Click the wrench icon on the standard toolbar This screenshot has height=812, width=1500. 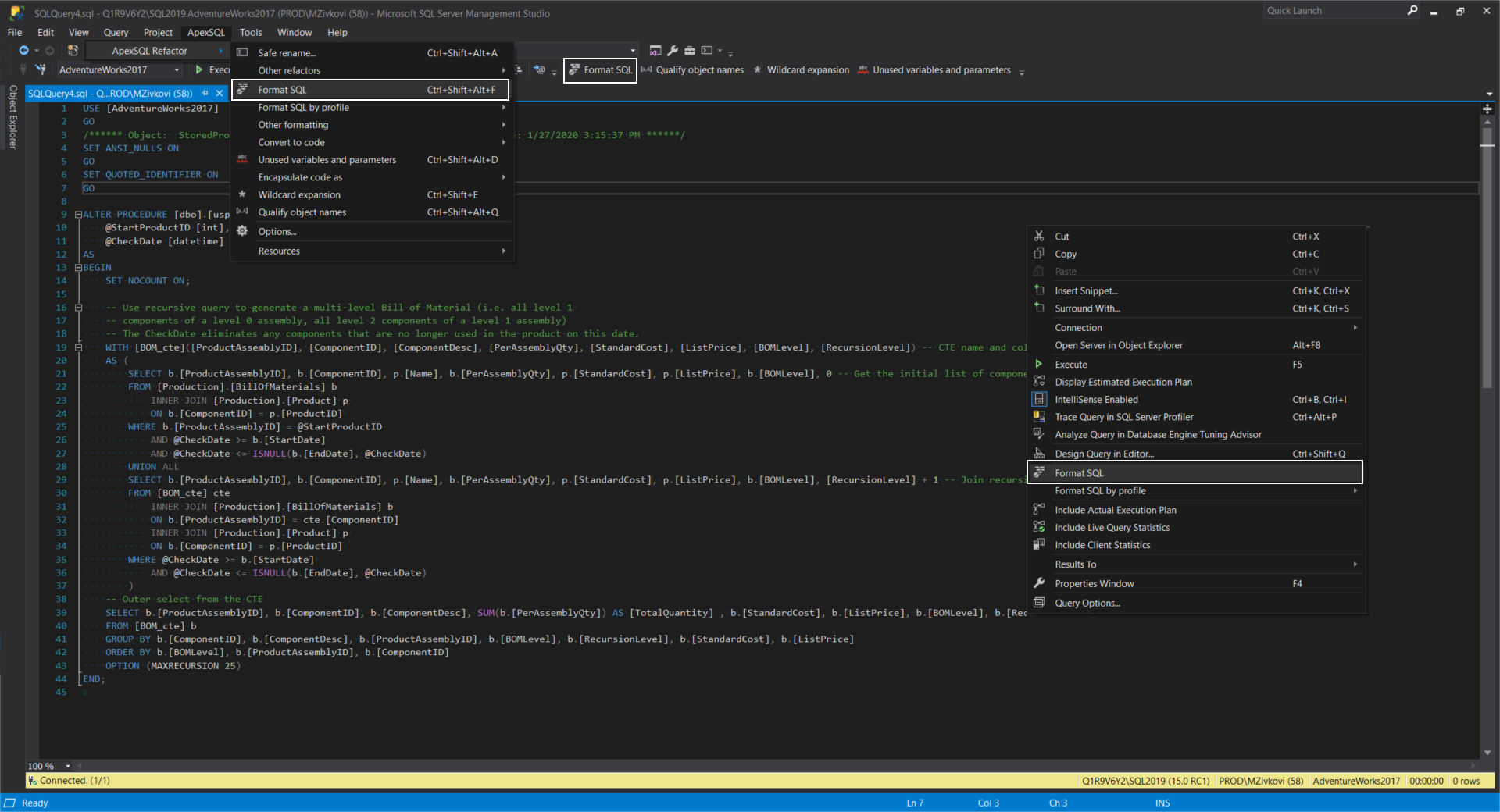pos(672,50)
